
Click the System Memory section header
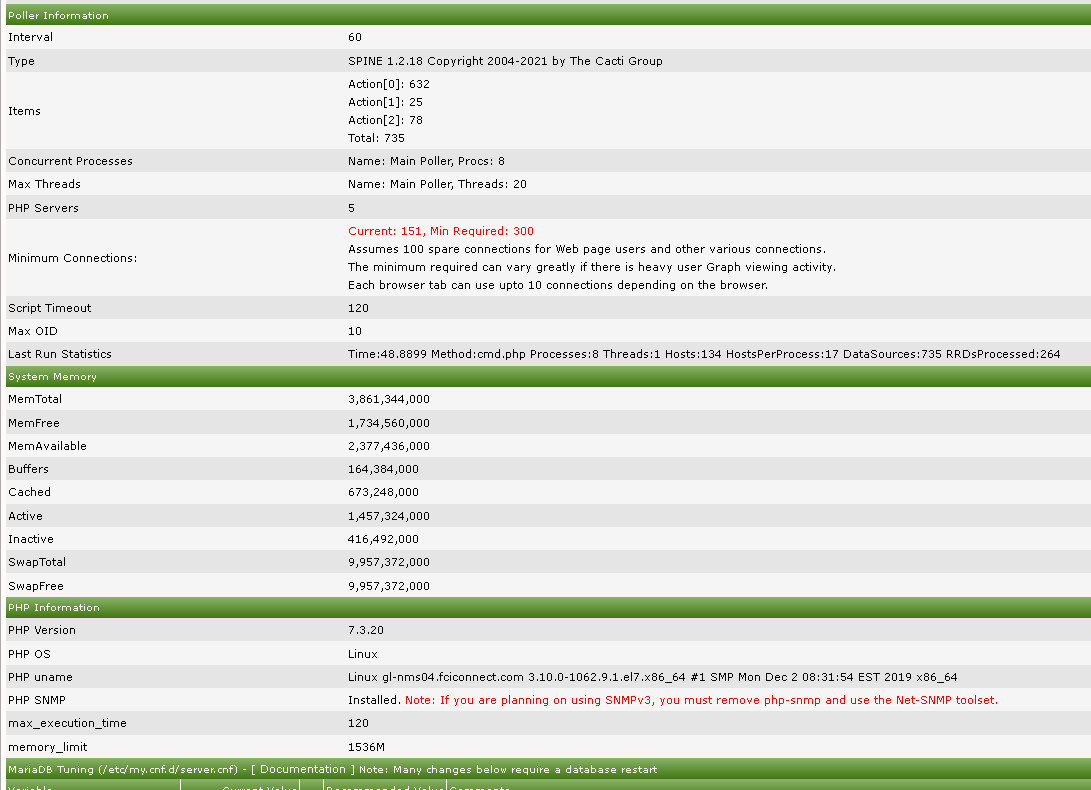(548, 377)
